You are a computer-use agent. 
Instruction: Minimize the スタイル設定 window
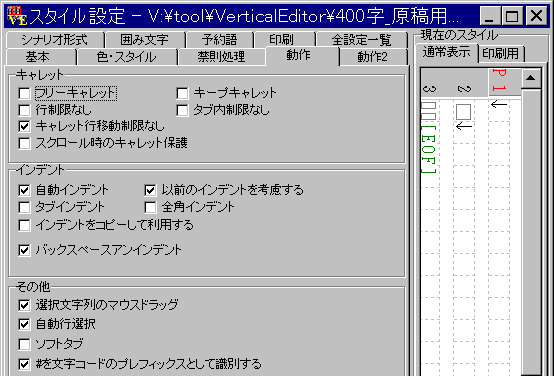pos(490,16)
